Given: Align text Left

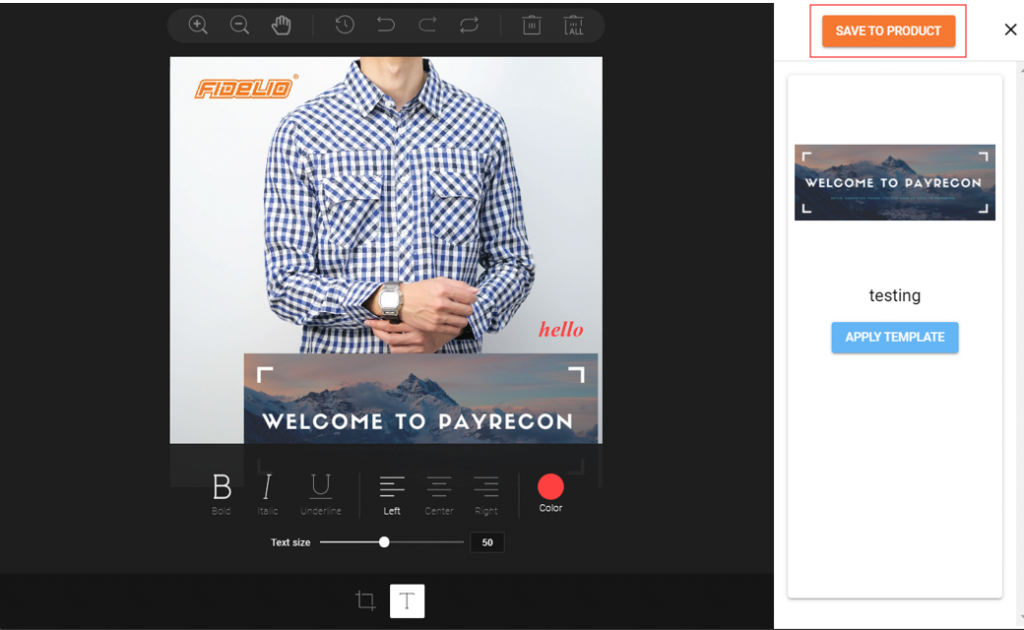Looking at the screenshot, I should [x=392, y=496].
